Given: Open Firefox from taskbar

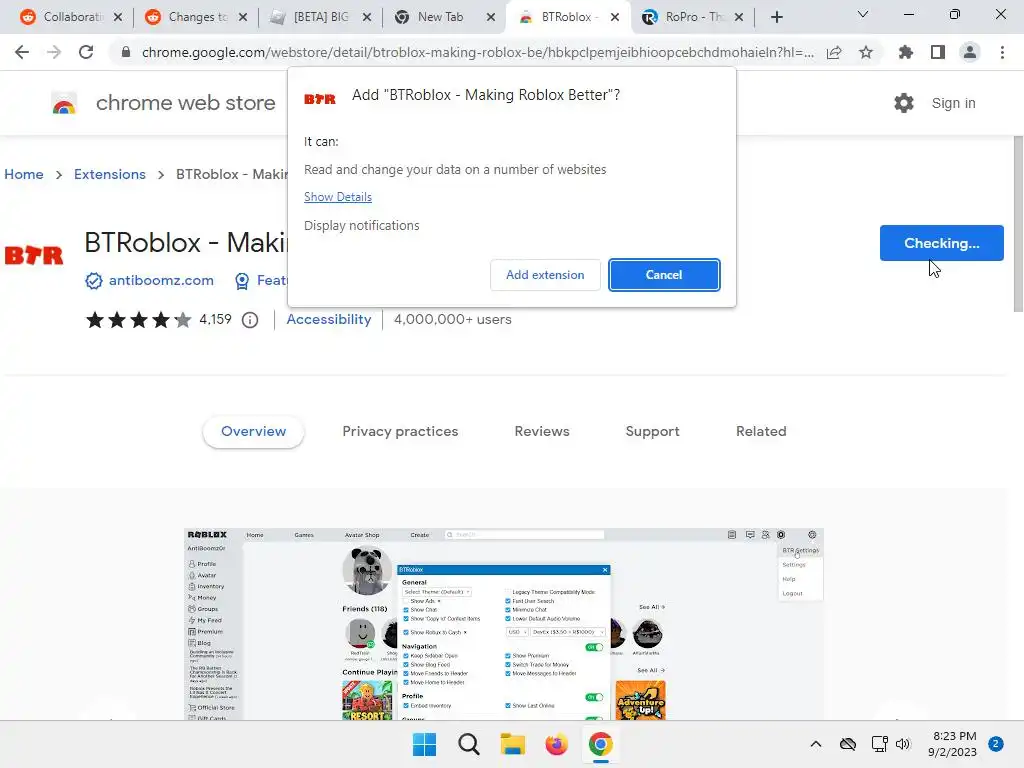Looking at the screenshot, I should (556, 744).
